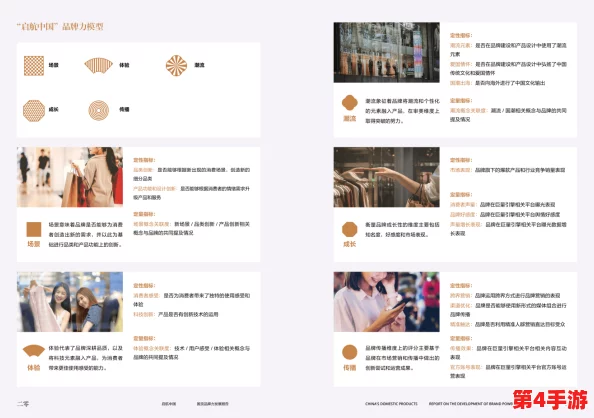Click the 国潮出海 indicator label
594x418 pixels.
(461, 83)
